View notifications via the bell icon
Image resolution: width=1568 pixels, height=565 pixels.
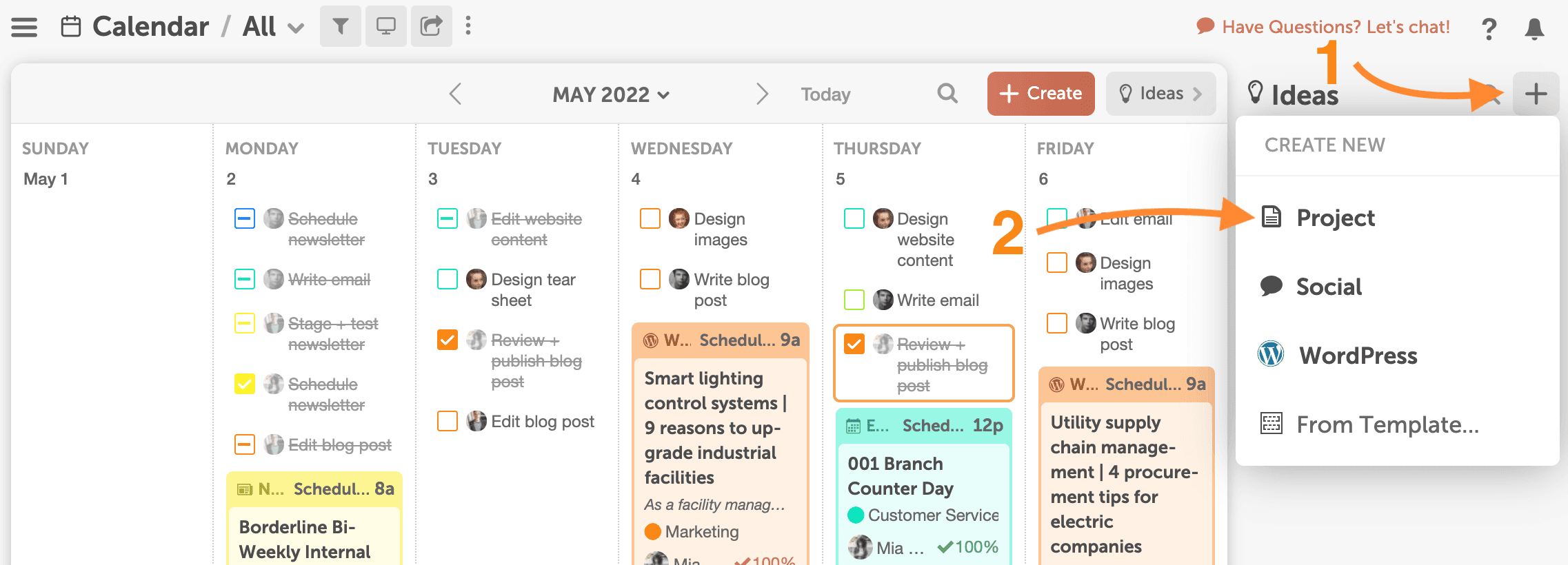click(1534, 28)
